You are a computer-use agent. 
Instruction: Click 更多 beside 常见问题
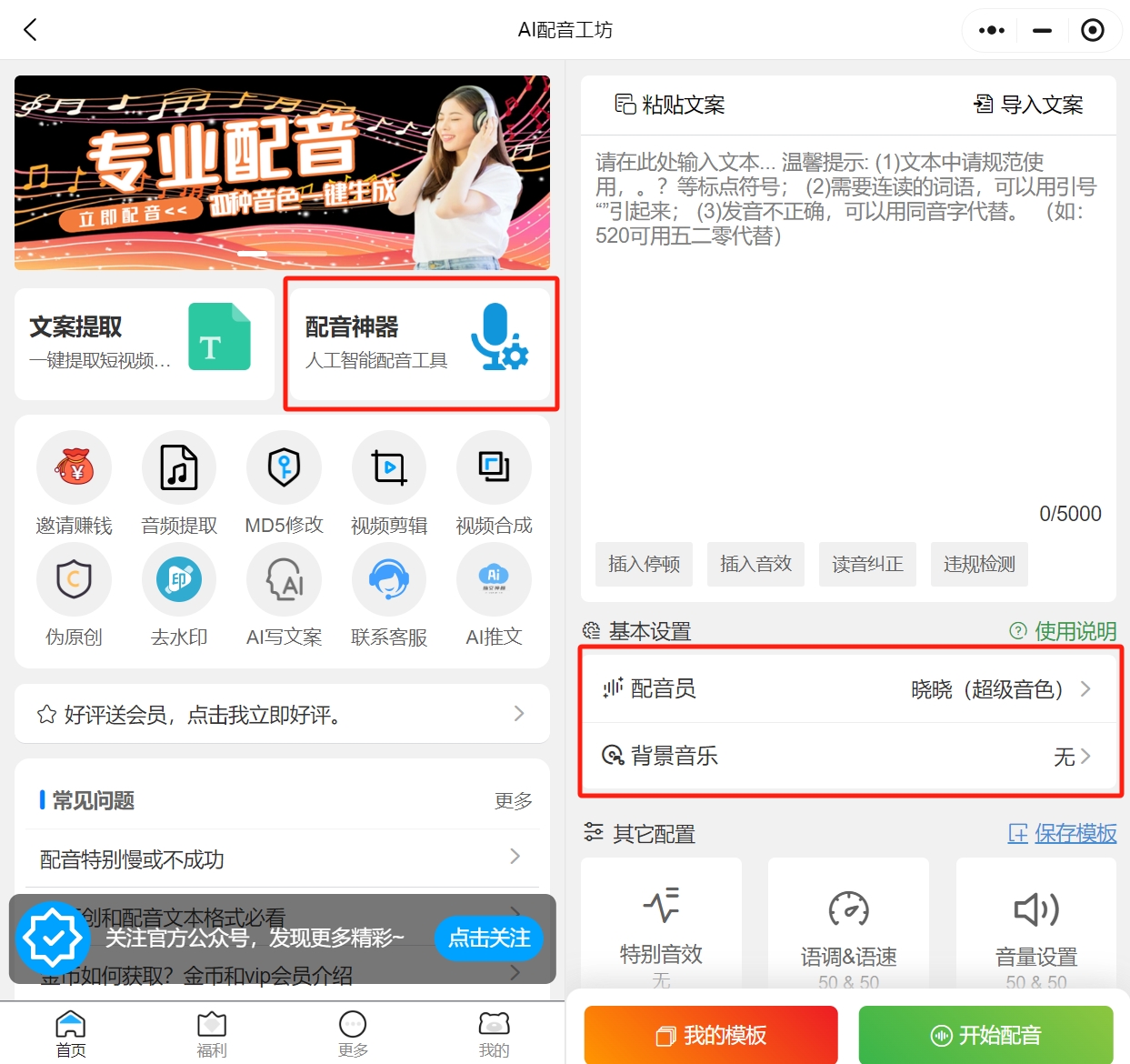point(514,800)
